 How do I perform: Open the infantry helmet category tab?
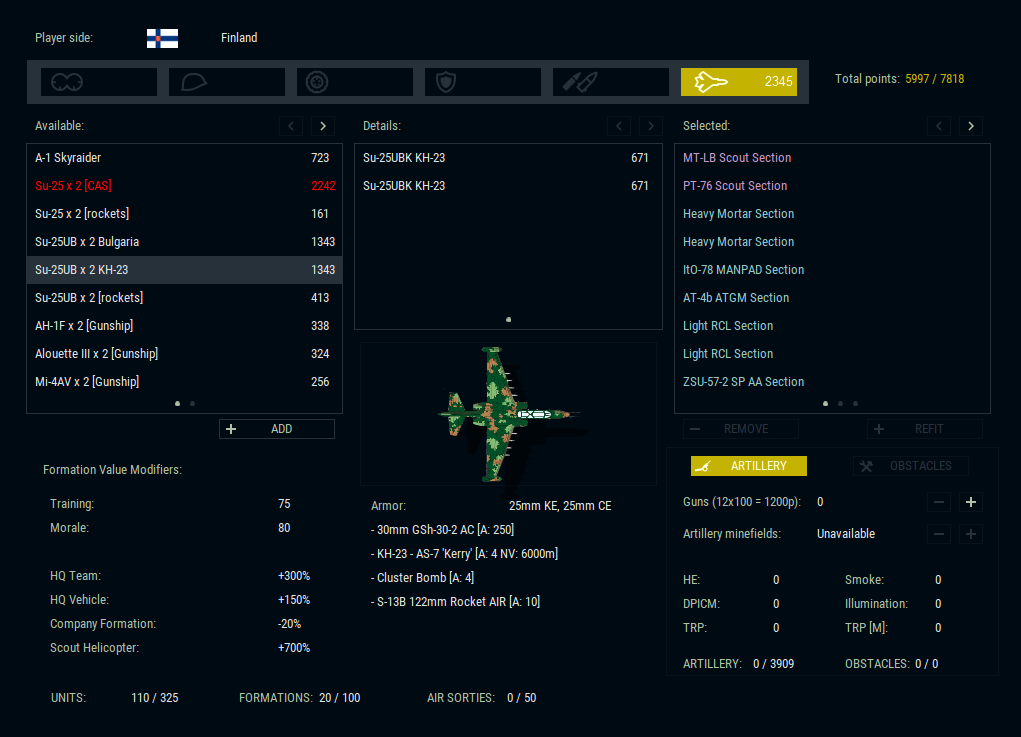(x=227, y=82)
